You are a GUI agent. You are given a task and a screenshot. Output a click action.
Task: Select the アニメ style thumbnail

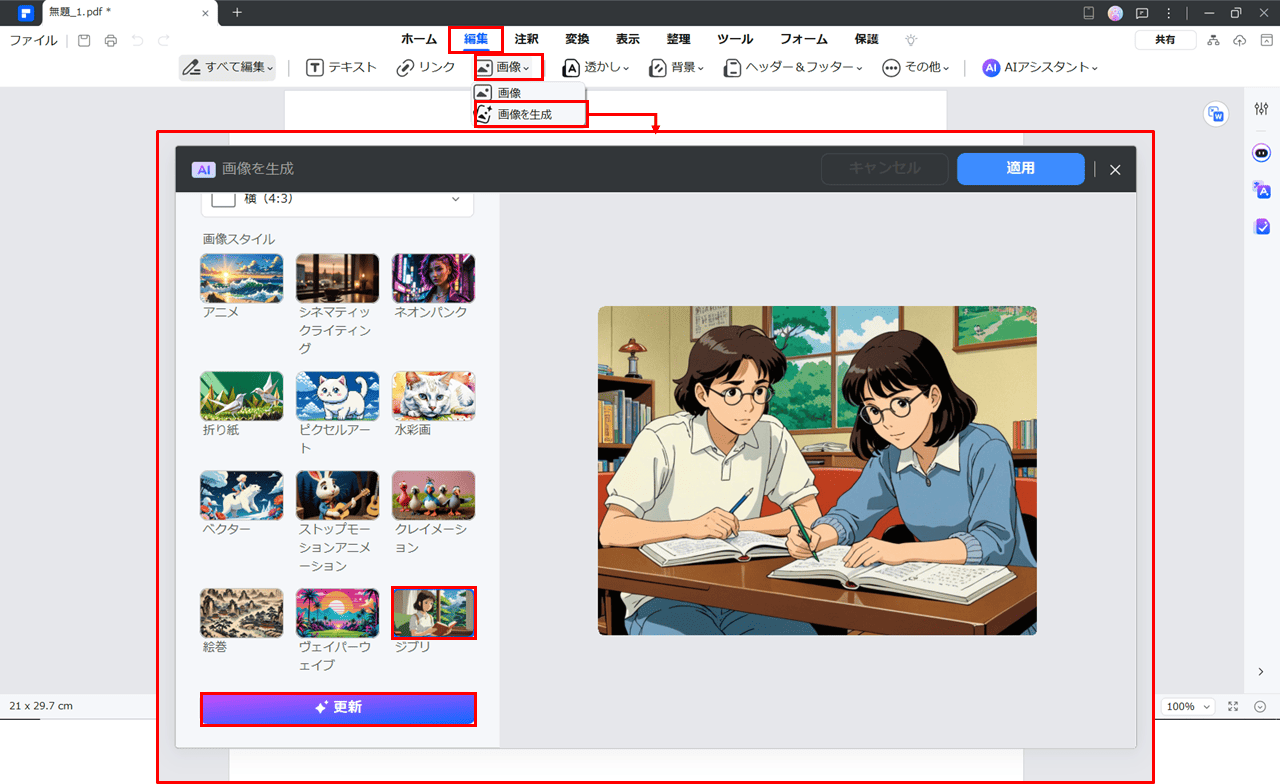(241, 278)
